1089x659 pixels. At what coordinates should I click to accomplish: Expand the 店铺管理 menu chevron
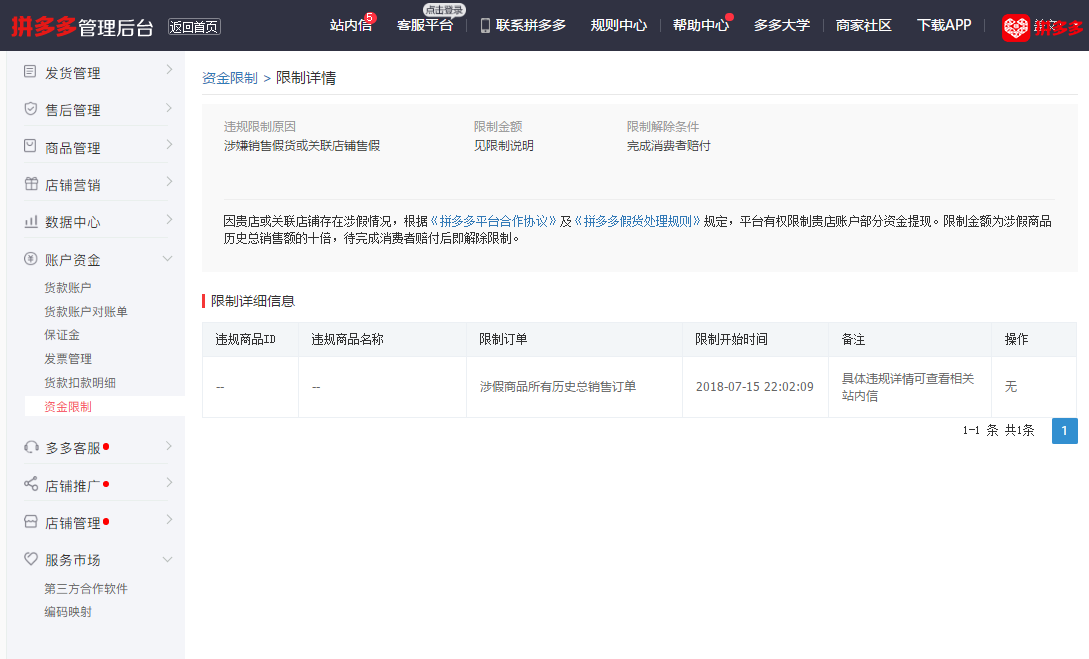pos(169,519)
